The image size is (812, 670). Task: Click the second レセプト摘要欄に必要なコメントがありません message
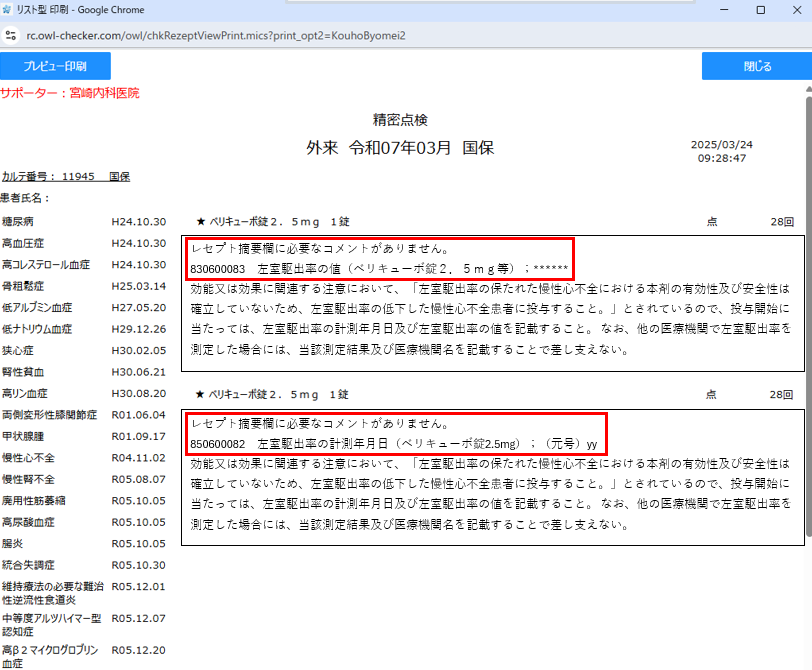(320, 424)
